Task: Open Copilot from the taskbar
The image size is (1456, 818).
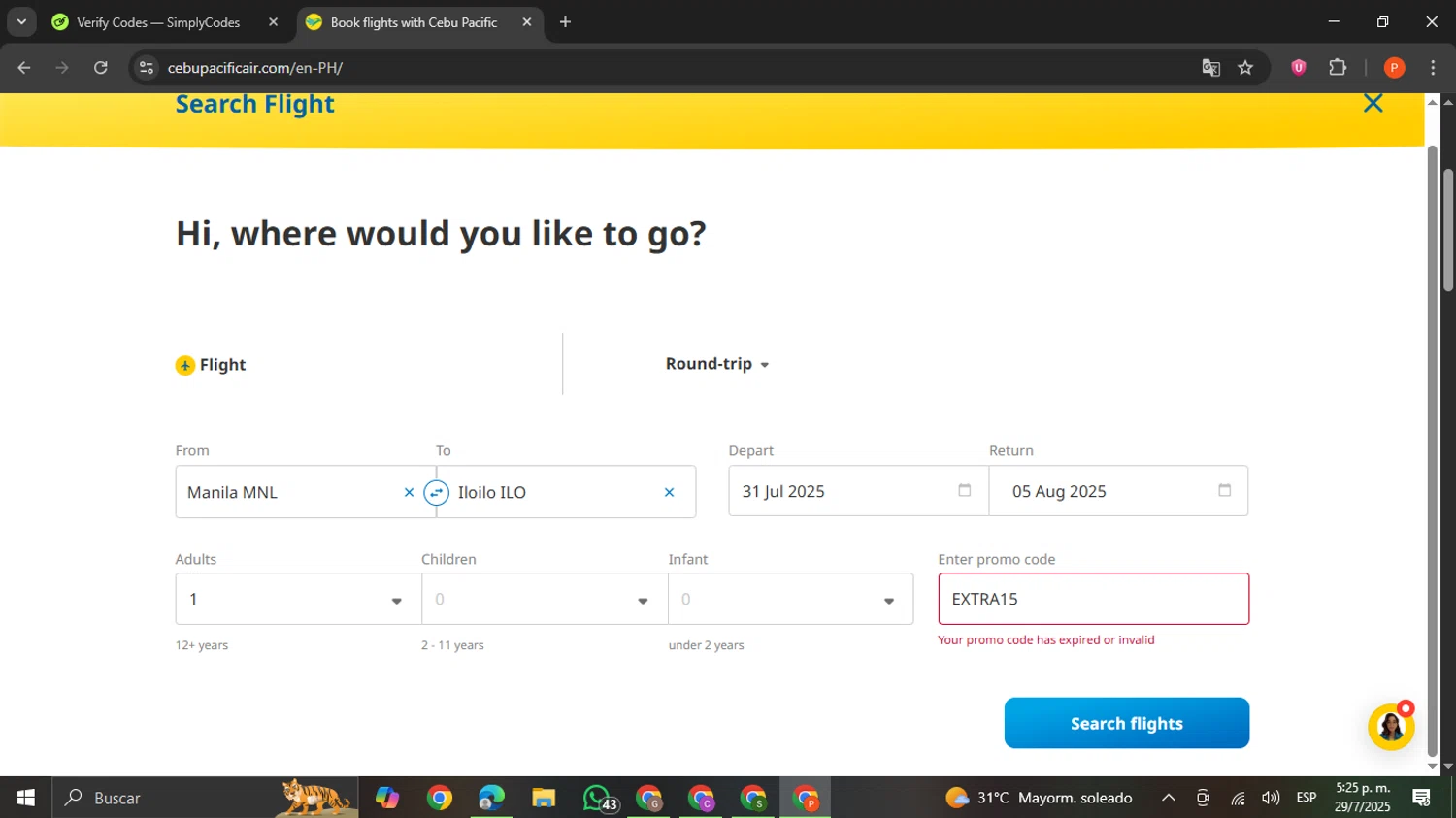Action: (x=387, y=798)
